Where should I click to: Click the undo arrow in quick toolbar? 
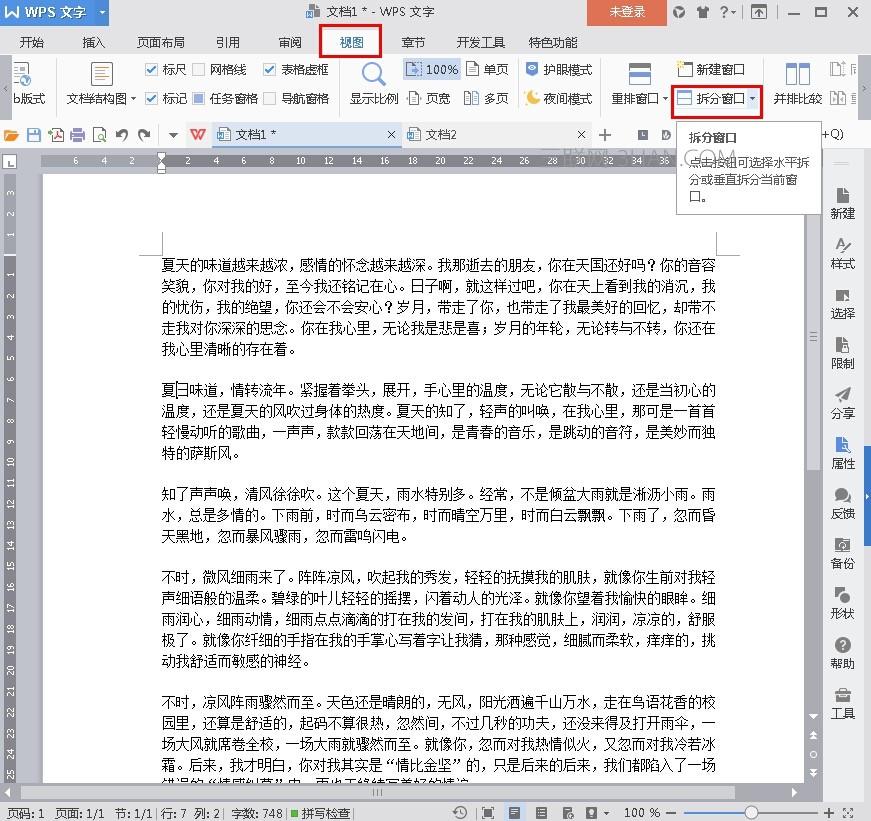(121, 135)
